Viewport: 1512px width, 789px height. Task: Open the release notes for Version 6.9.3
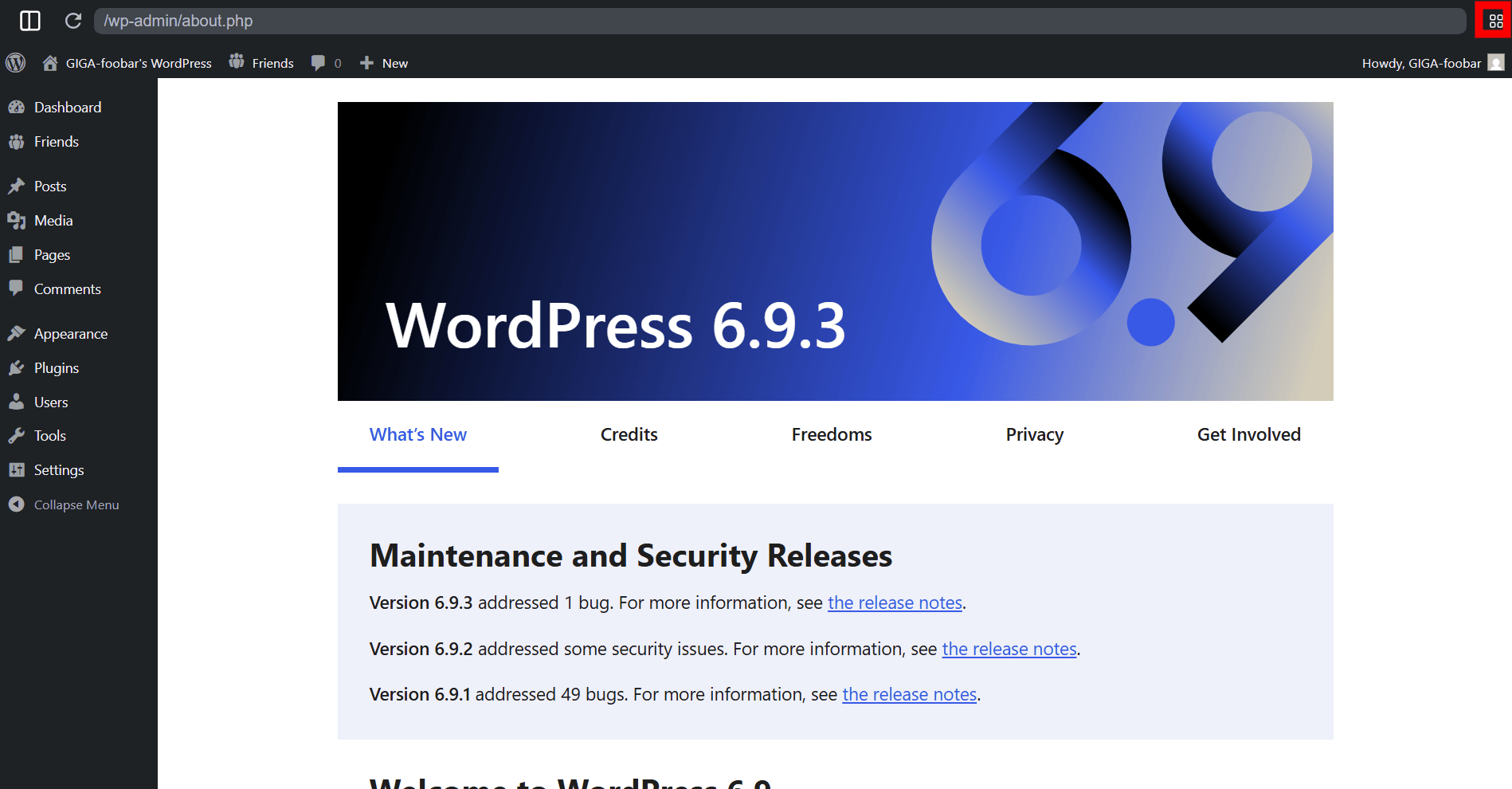[x=895, y=603]
